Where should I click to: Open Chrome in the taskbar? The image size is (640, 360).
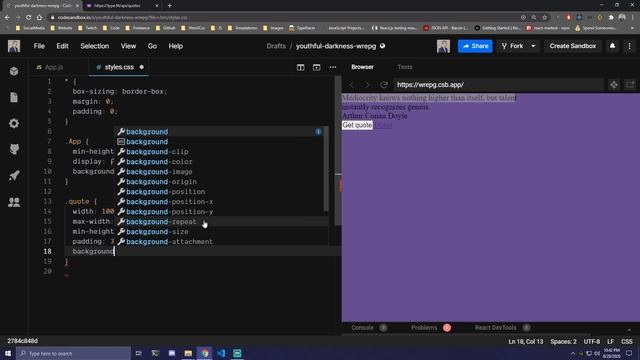(x=204, y=353)
